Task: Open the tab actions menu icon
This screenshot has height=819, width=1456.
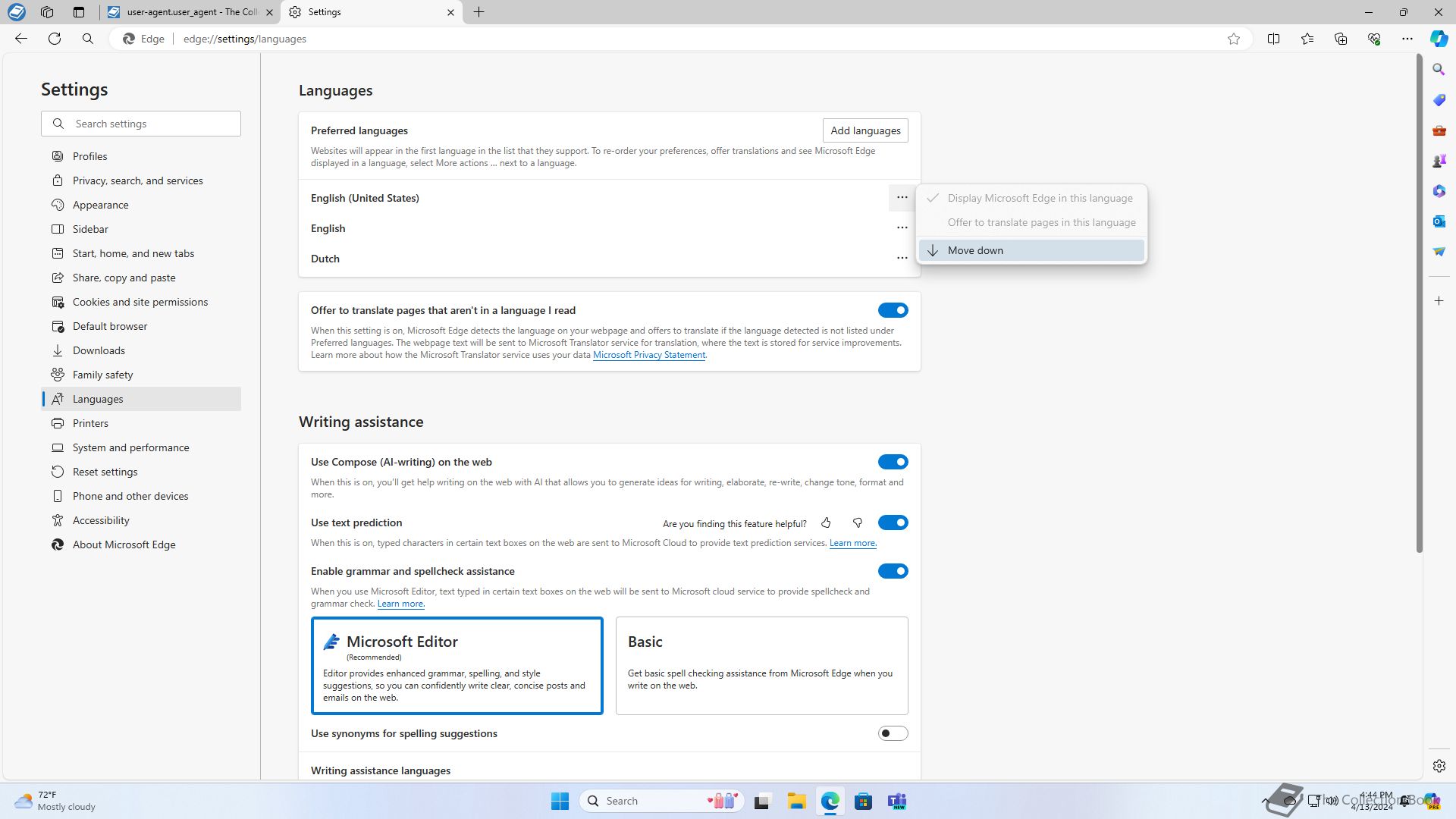Action: coord(79,12)
